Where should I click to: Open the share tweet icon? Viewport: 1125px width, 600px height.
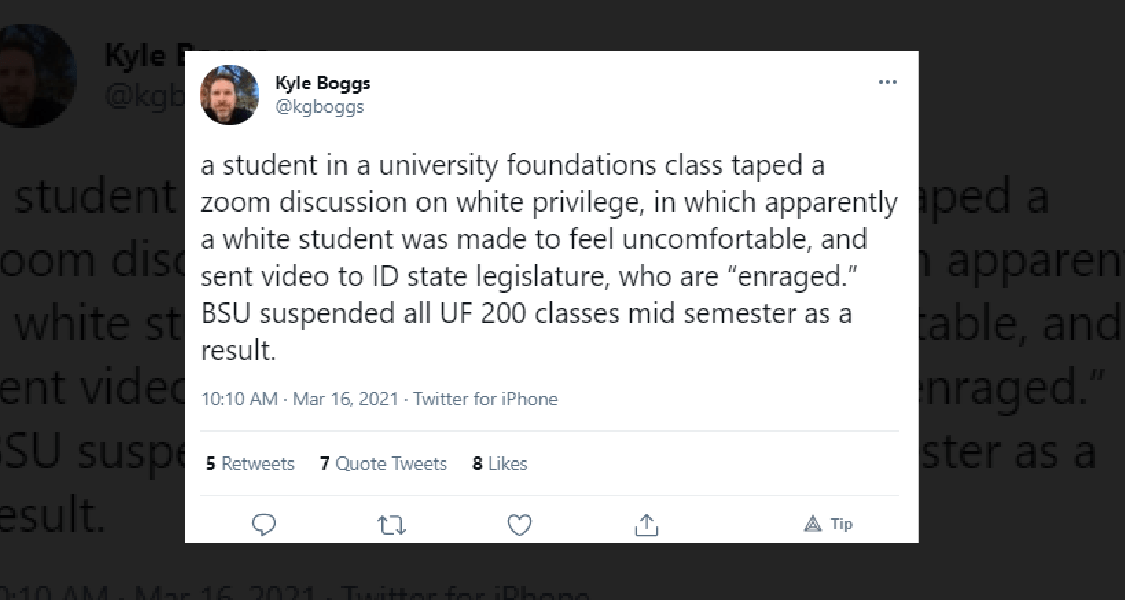pyautogui.click(x=646, y=524)
